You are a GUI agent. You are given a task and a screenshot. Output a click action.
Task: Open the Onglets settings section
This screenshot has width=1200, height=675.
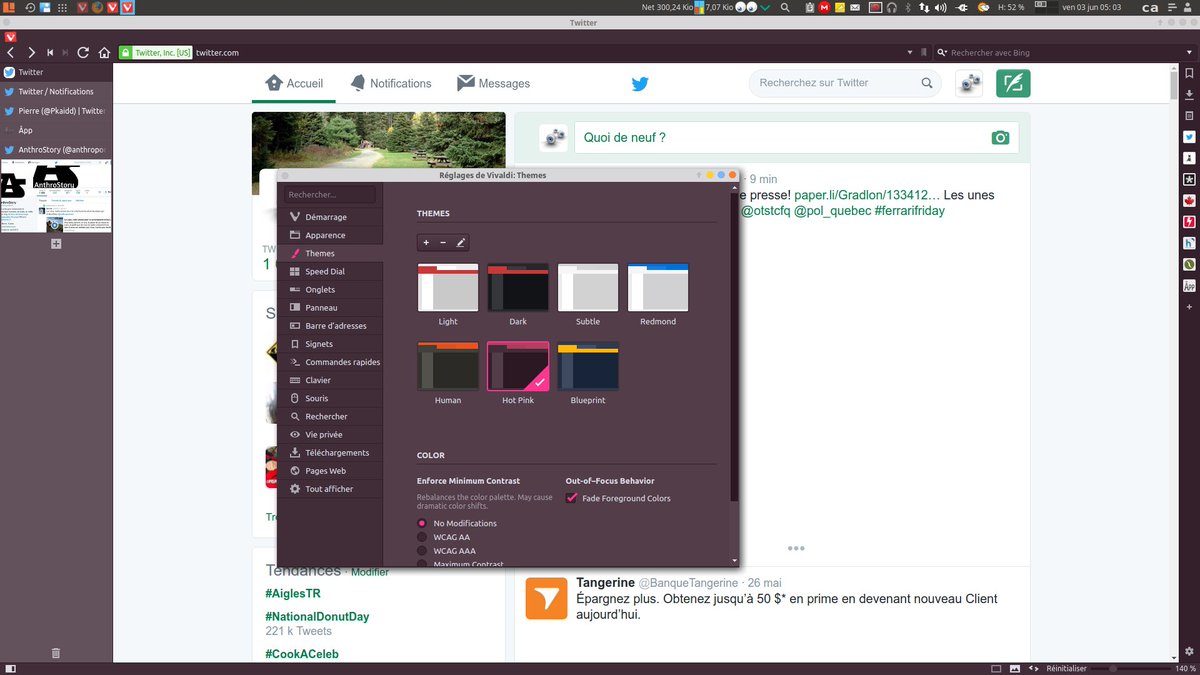(330, 289)
